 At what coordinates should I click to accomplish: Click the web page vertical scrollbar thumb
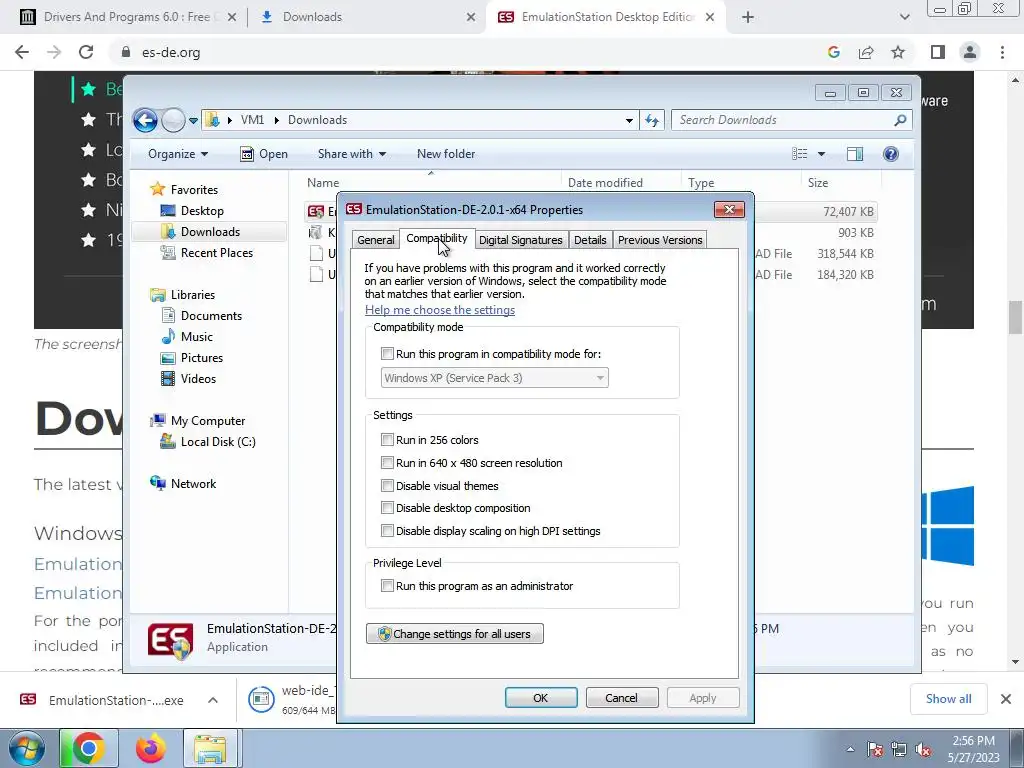(x=1015, y=317)
